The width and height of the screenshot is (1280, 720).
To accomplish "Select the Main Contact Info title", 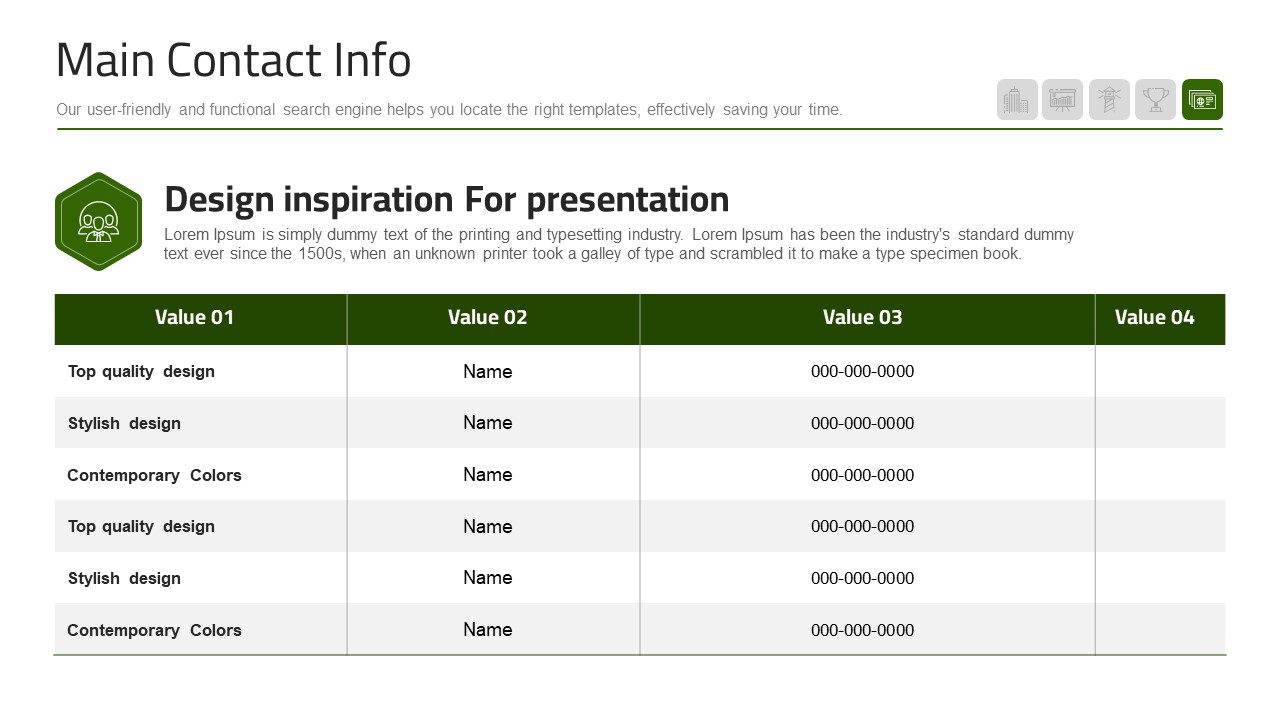I will pyautogui.click(x=233, y=60).
